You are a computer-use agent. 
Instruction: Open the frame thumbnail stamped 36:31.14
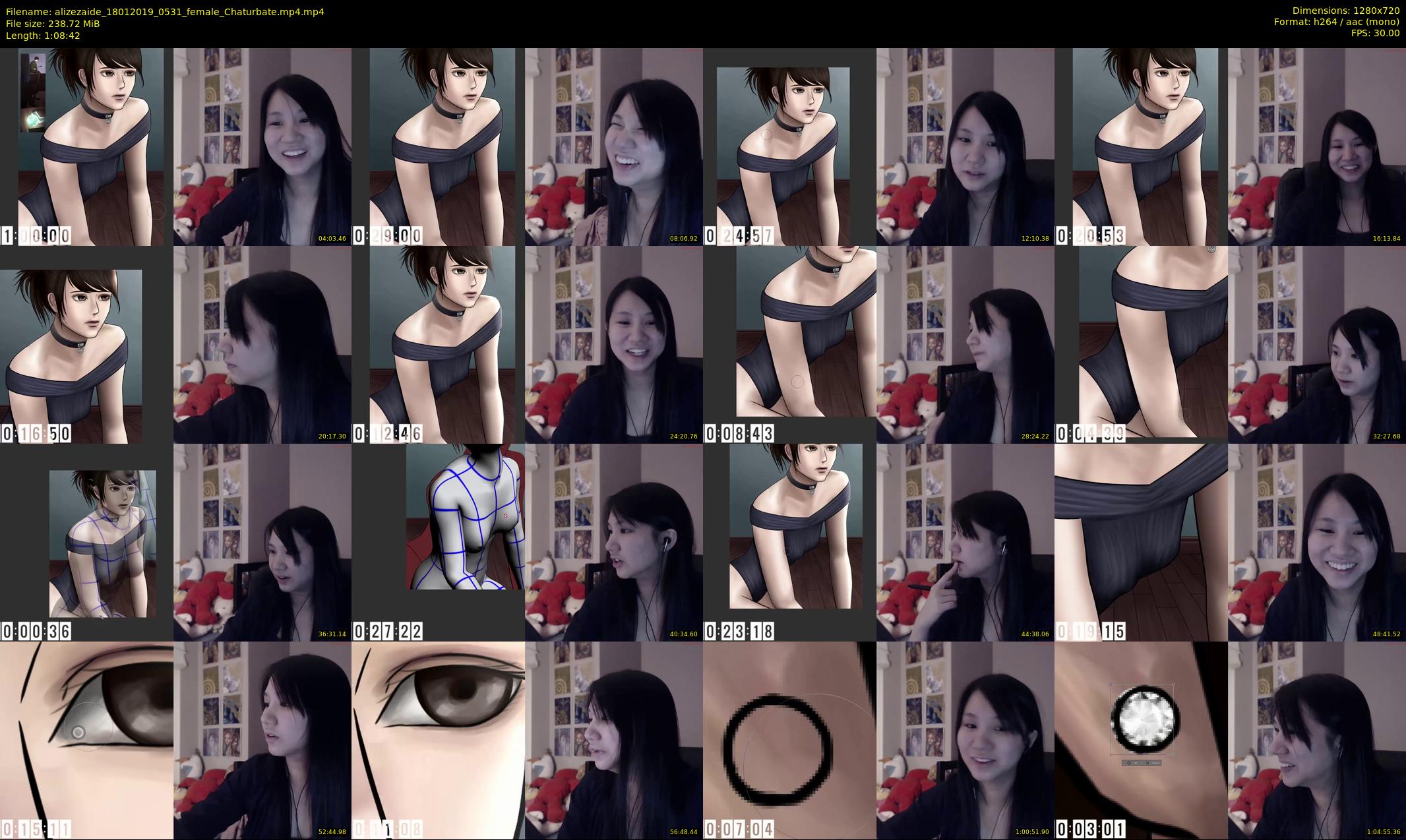[x=175, y=542]
